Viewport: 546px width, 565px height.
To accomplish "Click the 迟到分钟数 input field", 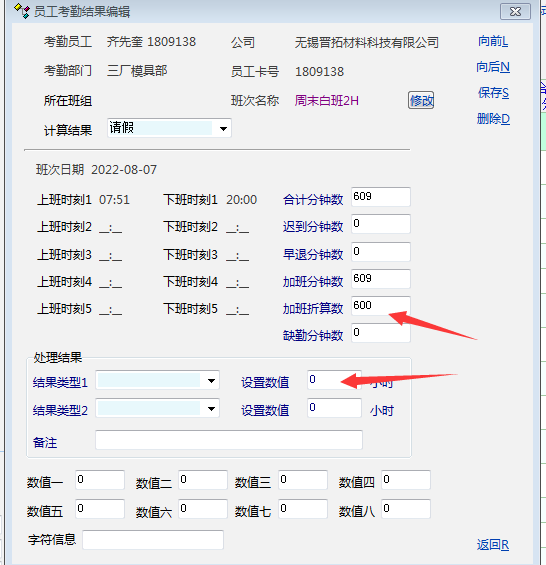I will click(x=381, y=224).
